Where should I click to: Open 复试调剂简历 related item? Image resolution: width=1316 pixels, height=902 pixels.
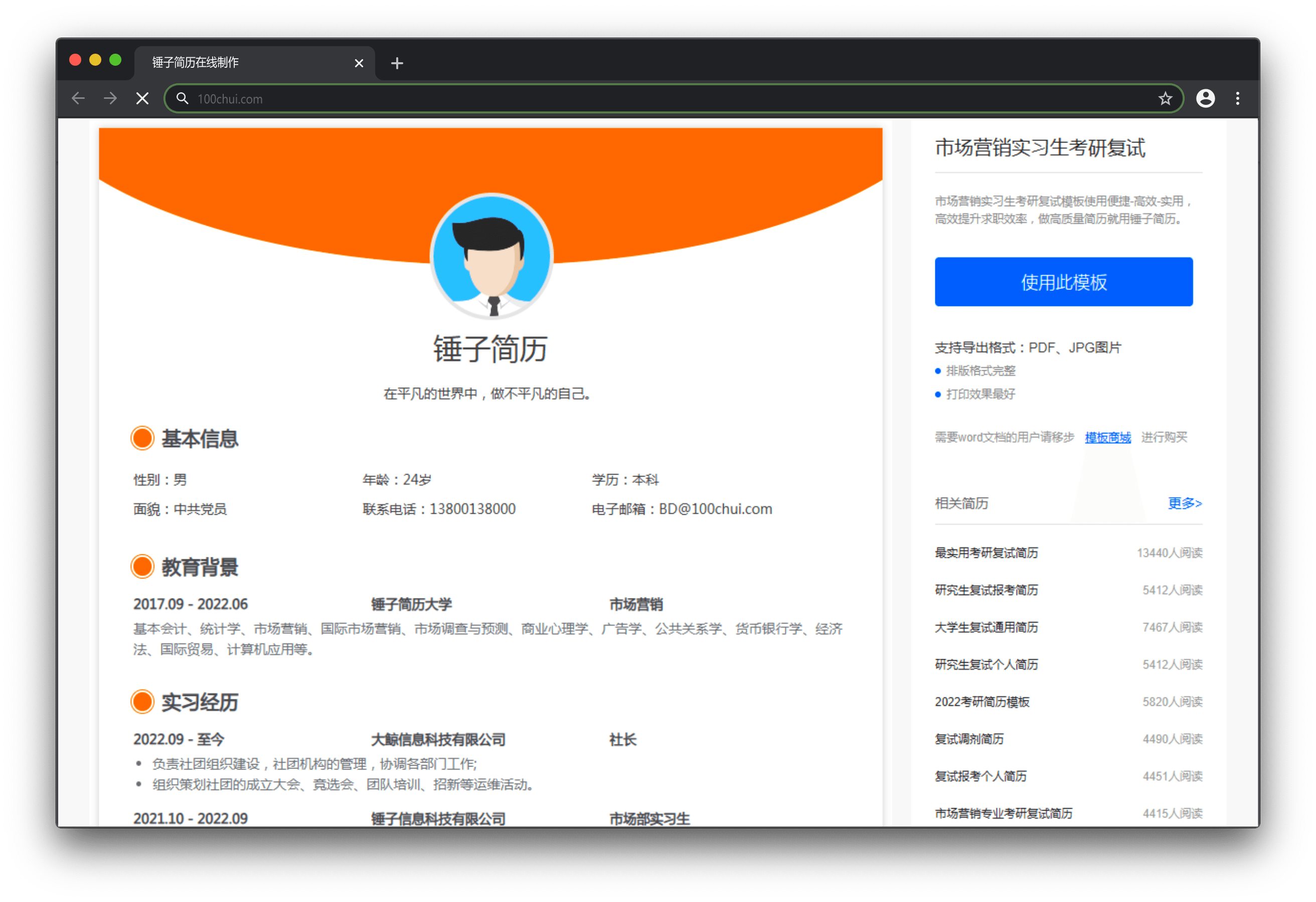[x=969, y=739]
